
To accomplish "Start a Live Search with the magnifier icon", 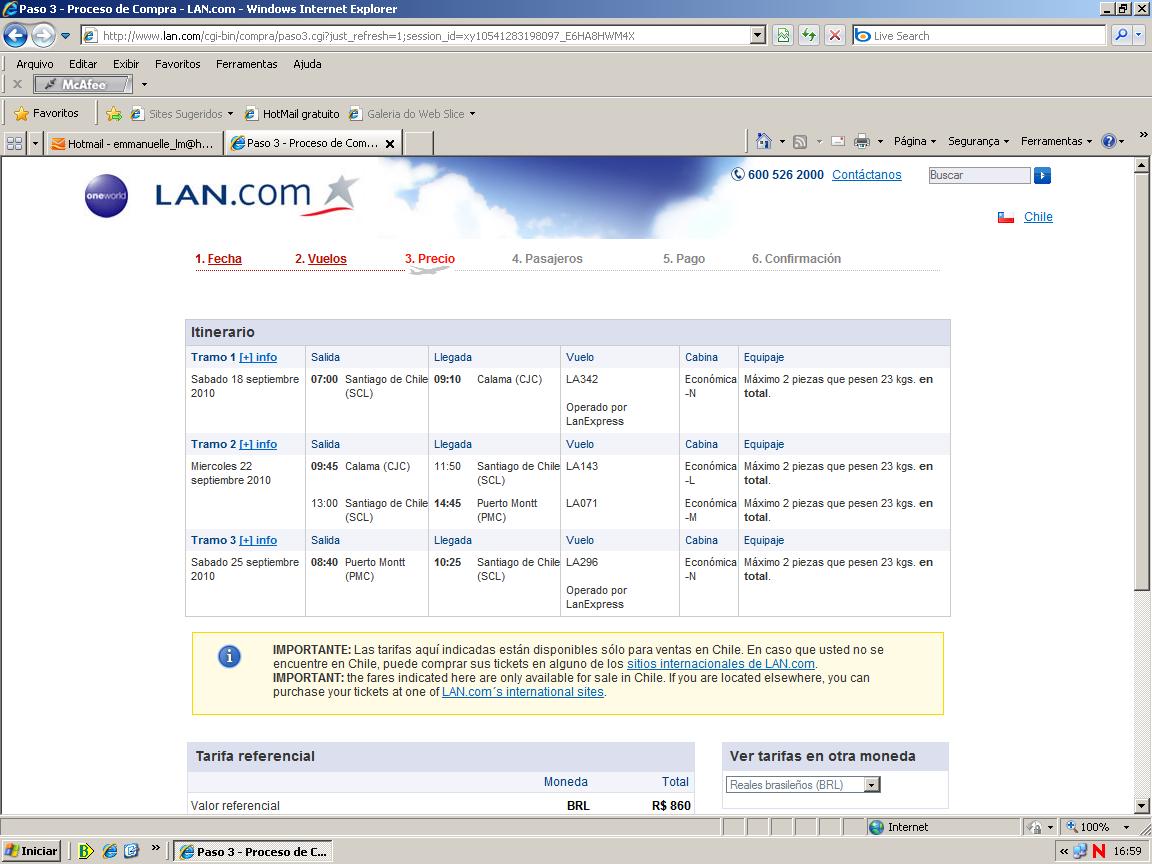I will 1120,35.
